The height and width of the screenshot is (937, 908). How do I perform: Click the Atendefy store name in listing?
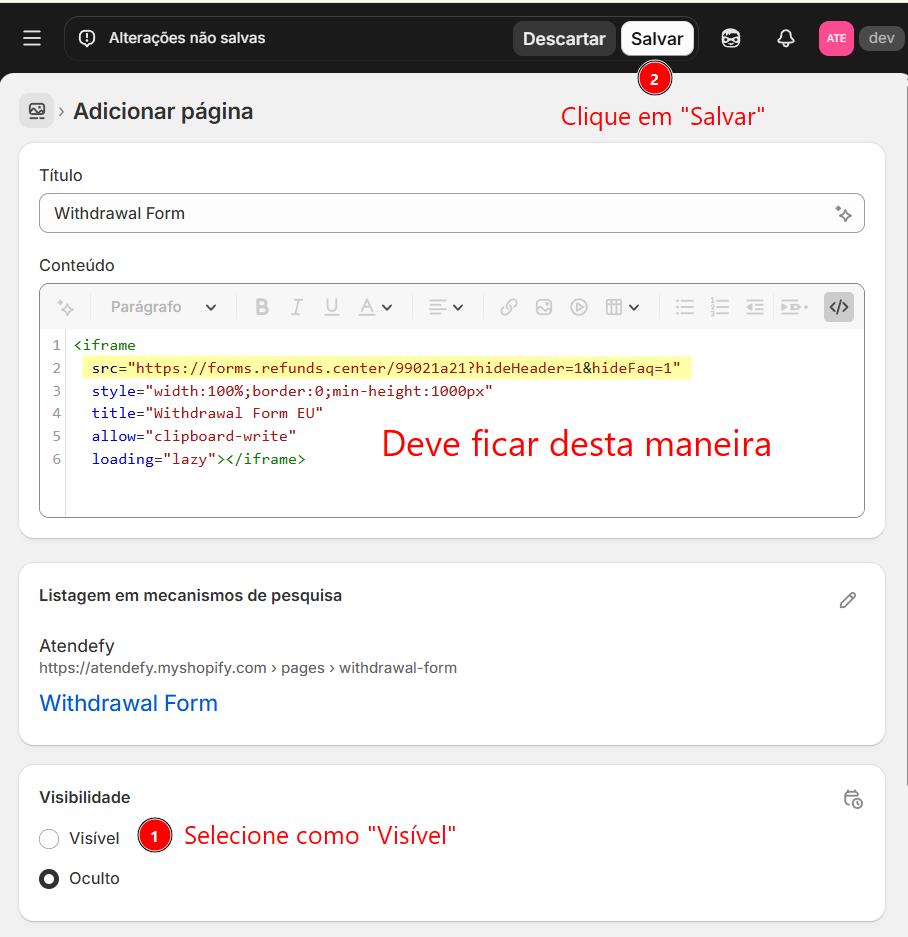point(77,645)
